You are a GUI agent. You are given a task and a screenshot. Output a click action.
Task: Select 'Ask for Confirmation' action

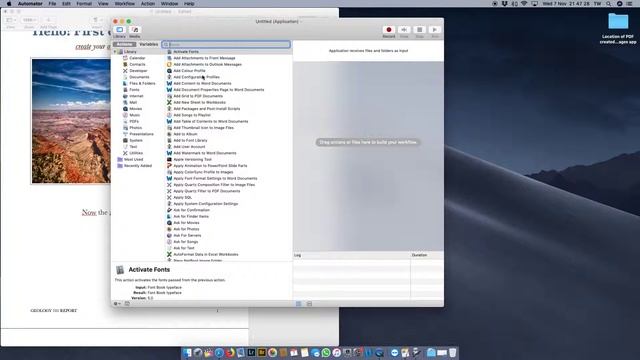pyautogui.click(x=229, y=210)
